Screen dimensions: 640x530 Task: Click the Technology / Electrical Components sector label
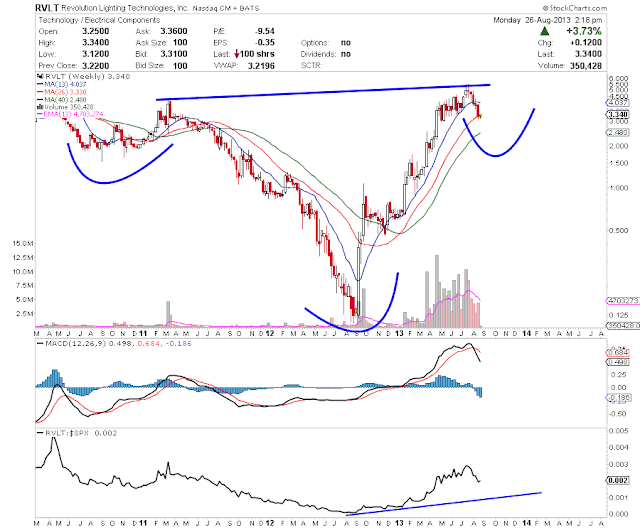pyautogui.click(x=99, y=20)
